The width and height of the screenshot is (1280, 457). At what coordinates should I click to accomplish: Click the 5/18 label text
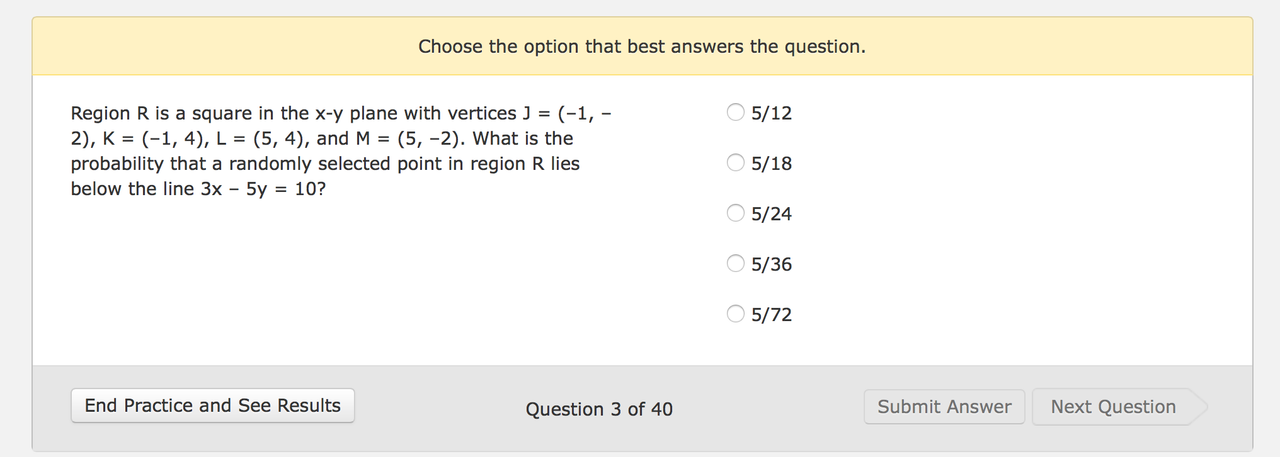(x=772, y=163)
